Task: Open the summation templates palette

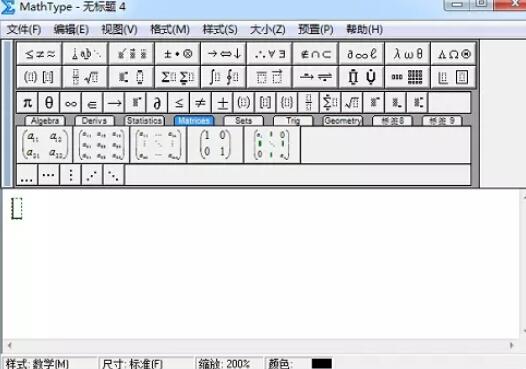Action: click(x=177, y=77)
